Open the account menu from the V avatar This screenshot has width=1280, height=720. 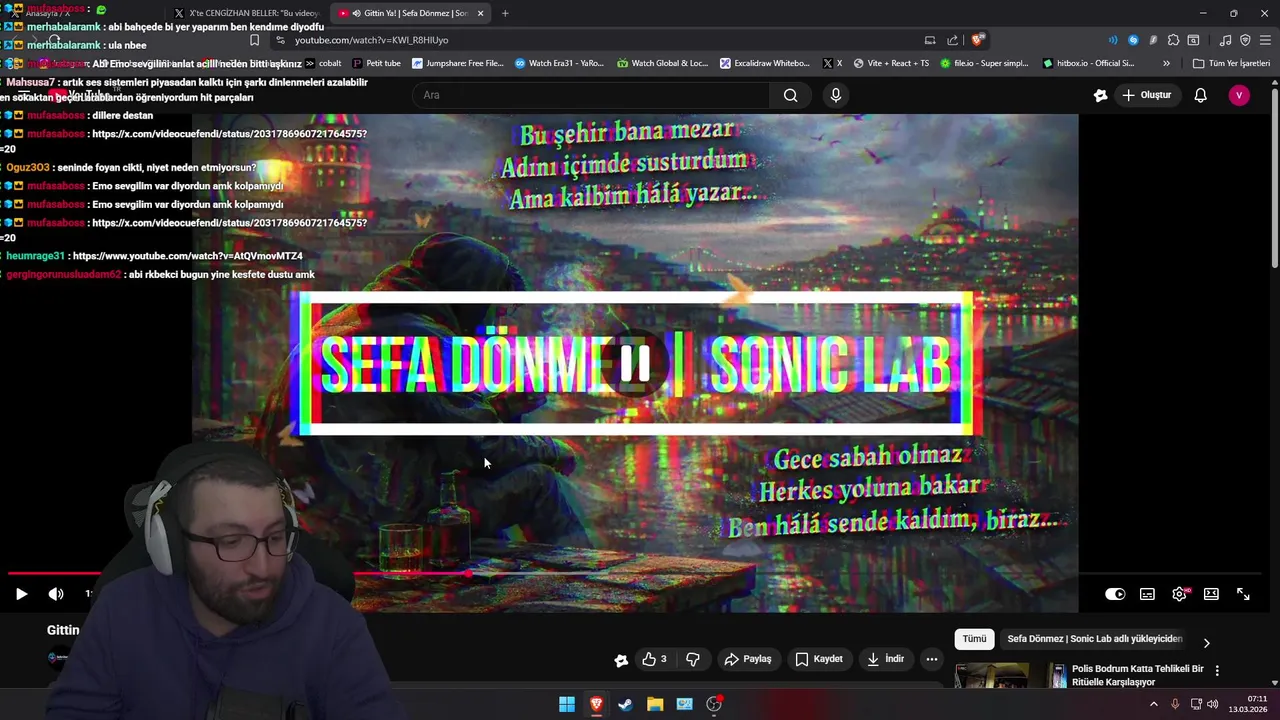tap(1239, 95)
